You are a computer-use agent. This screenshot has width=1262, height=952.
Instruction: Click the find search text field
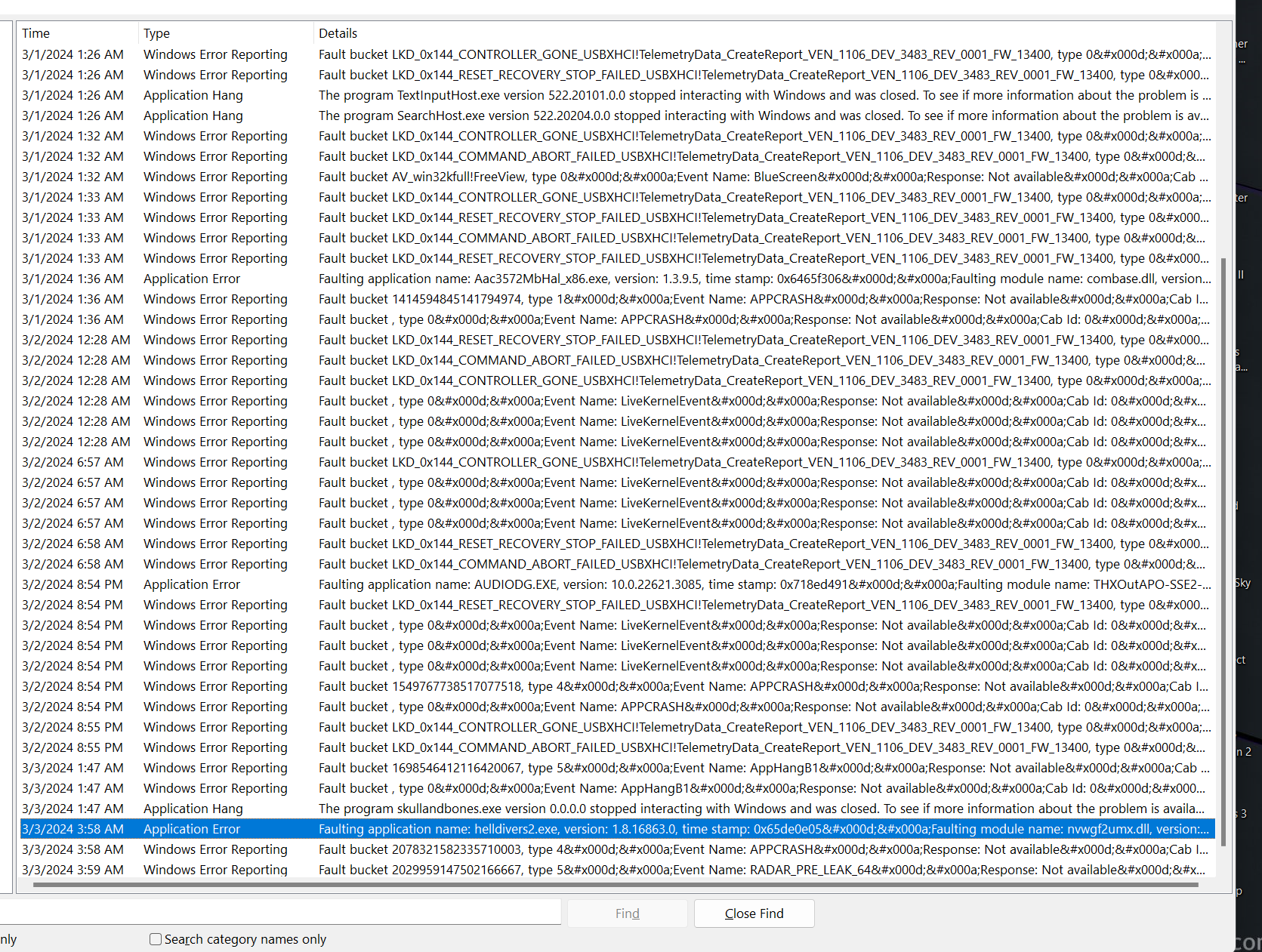pos(280,912)
